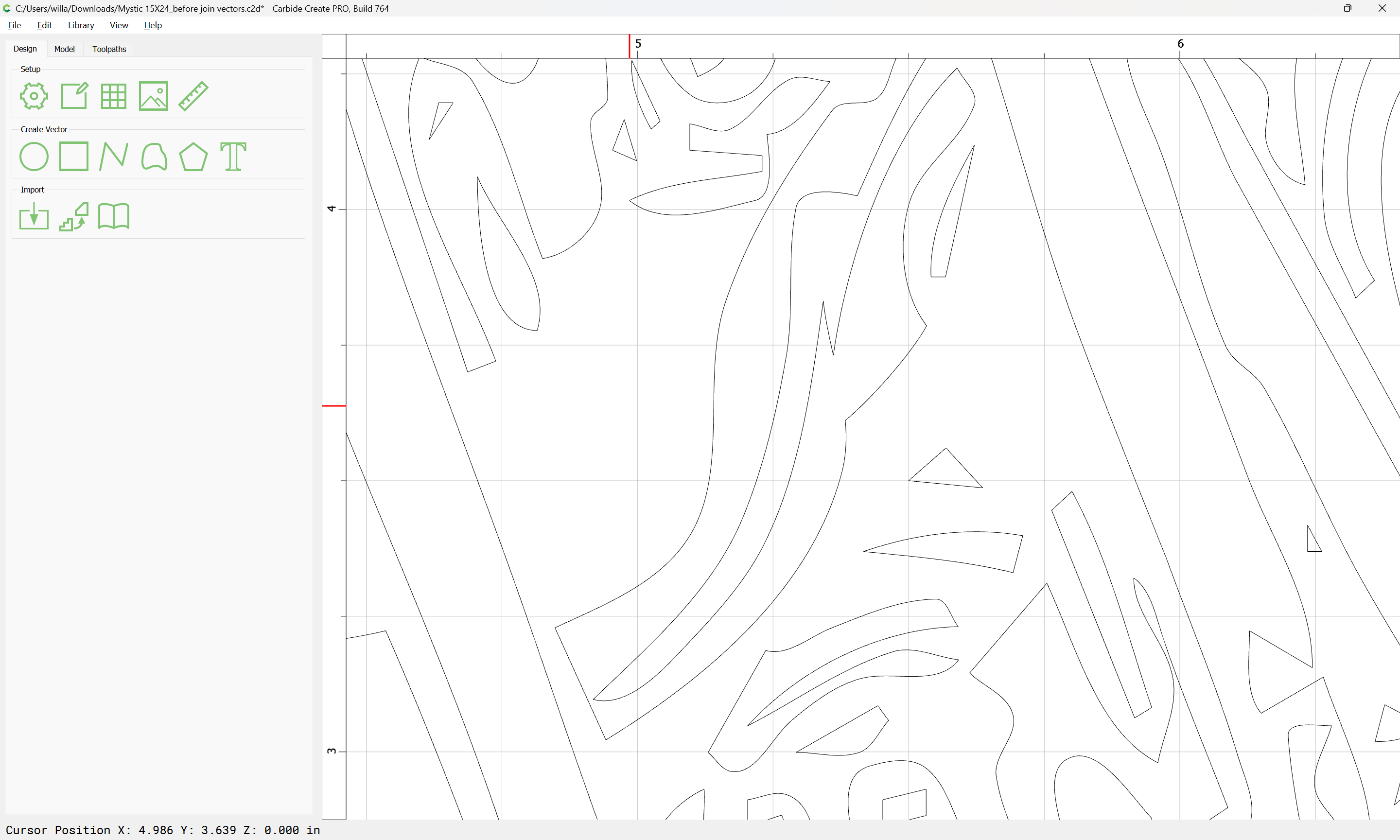Click the document edit icon in Setup

coord(74,96)
